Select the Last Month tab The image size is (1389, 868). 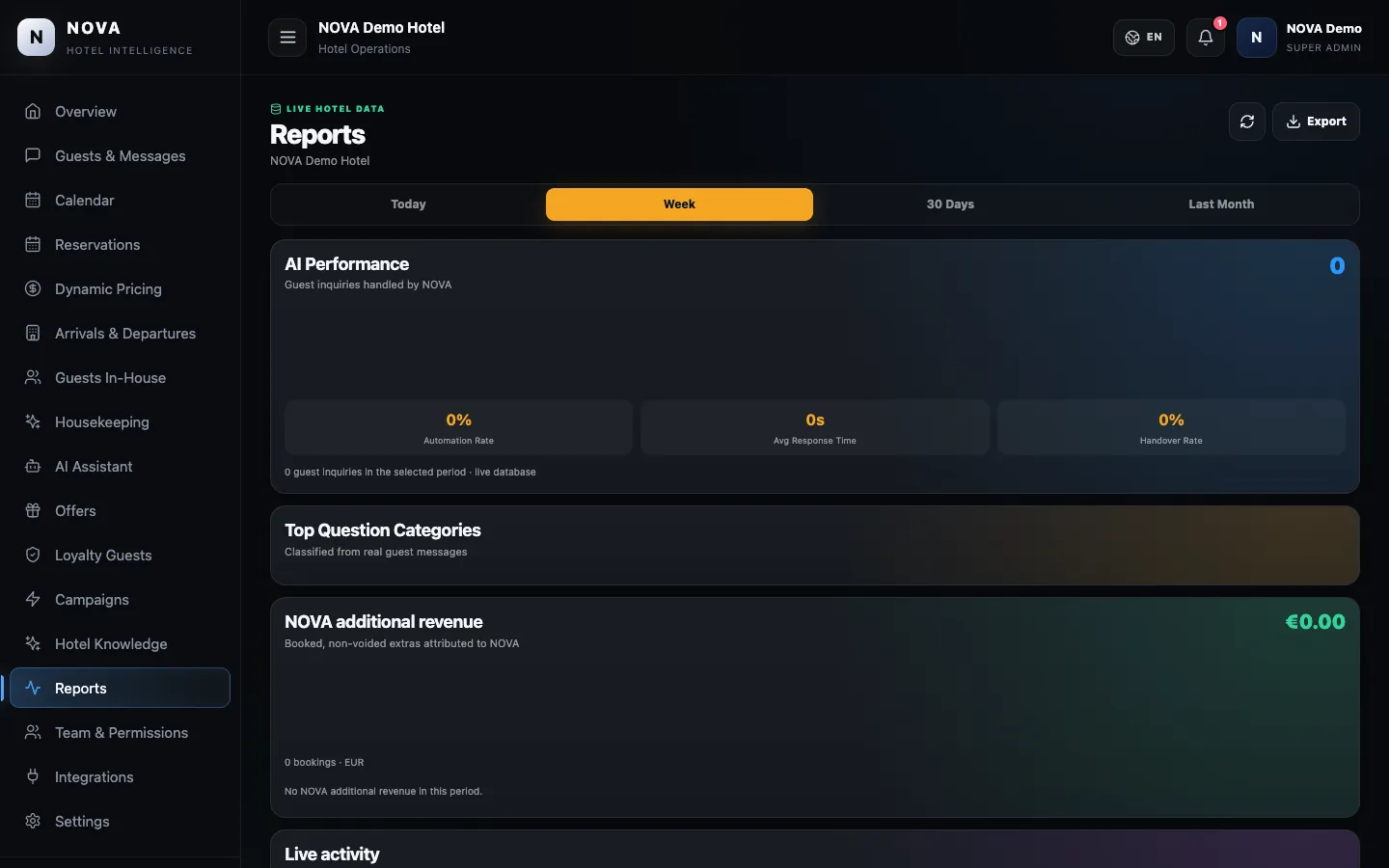(x=1221, y=204)
